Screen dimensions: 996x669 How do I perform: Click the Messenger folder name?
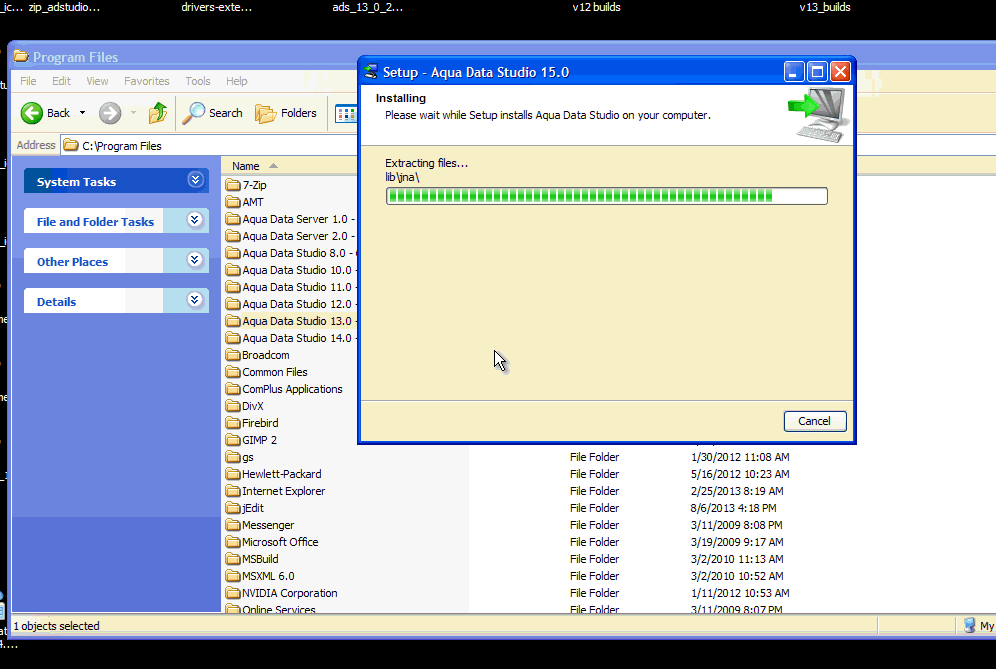click(268, 525)
